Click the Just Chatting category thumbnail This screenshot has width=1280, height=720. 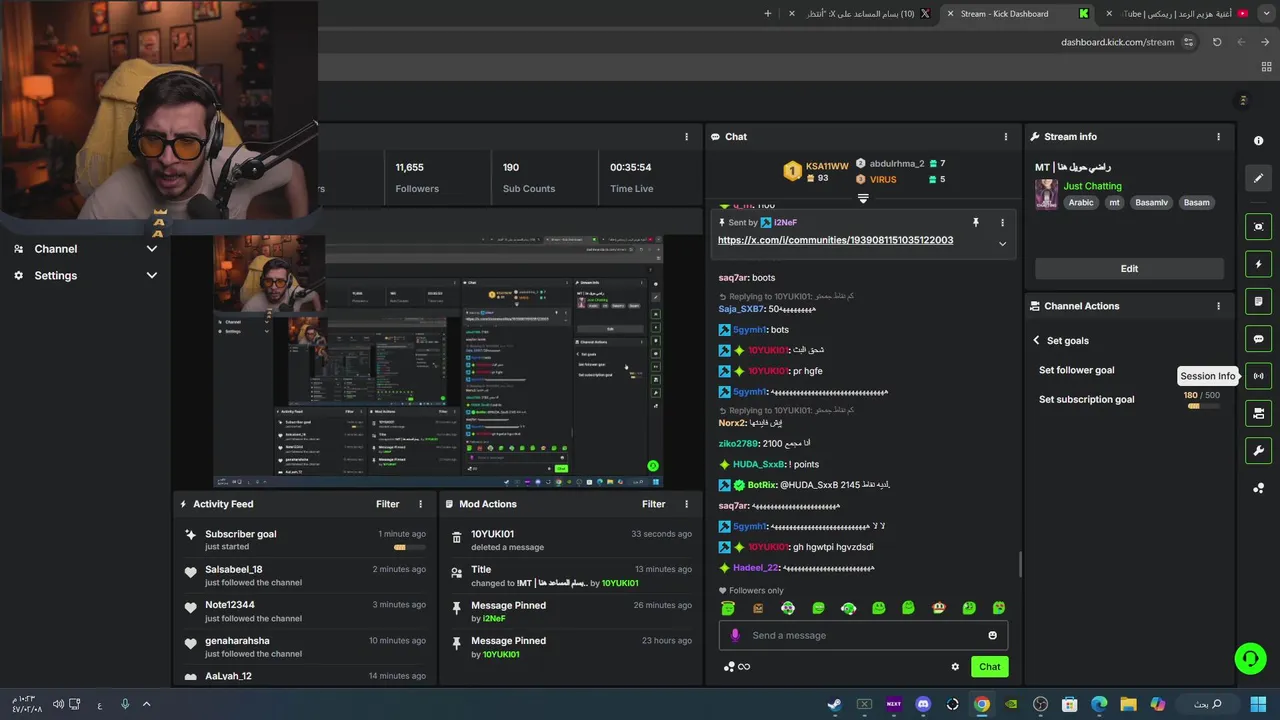(1046, 194)
